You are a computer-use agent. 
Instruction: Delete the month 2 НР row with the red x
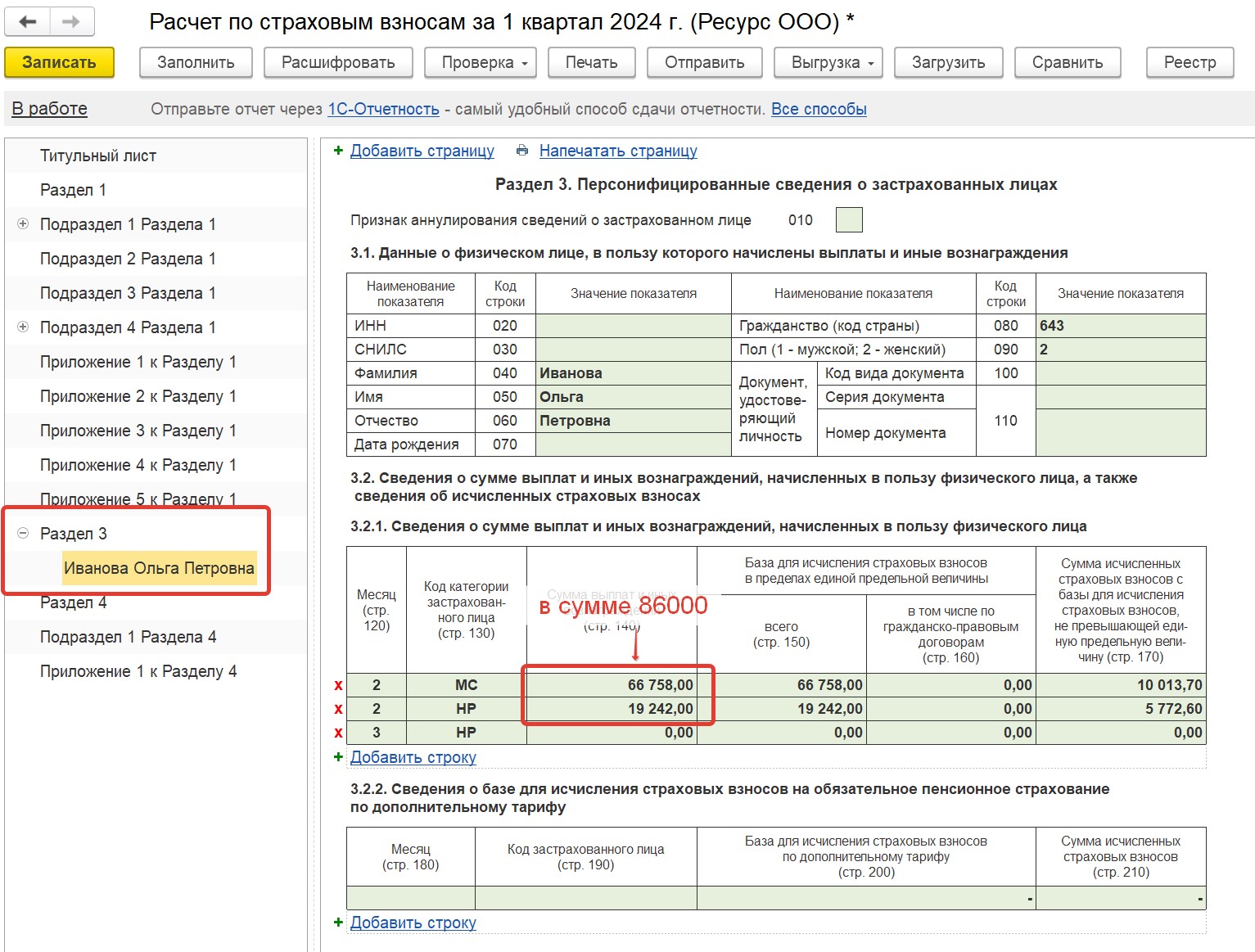pos(338,709)
